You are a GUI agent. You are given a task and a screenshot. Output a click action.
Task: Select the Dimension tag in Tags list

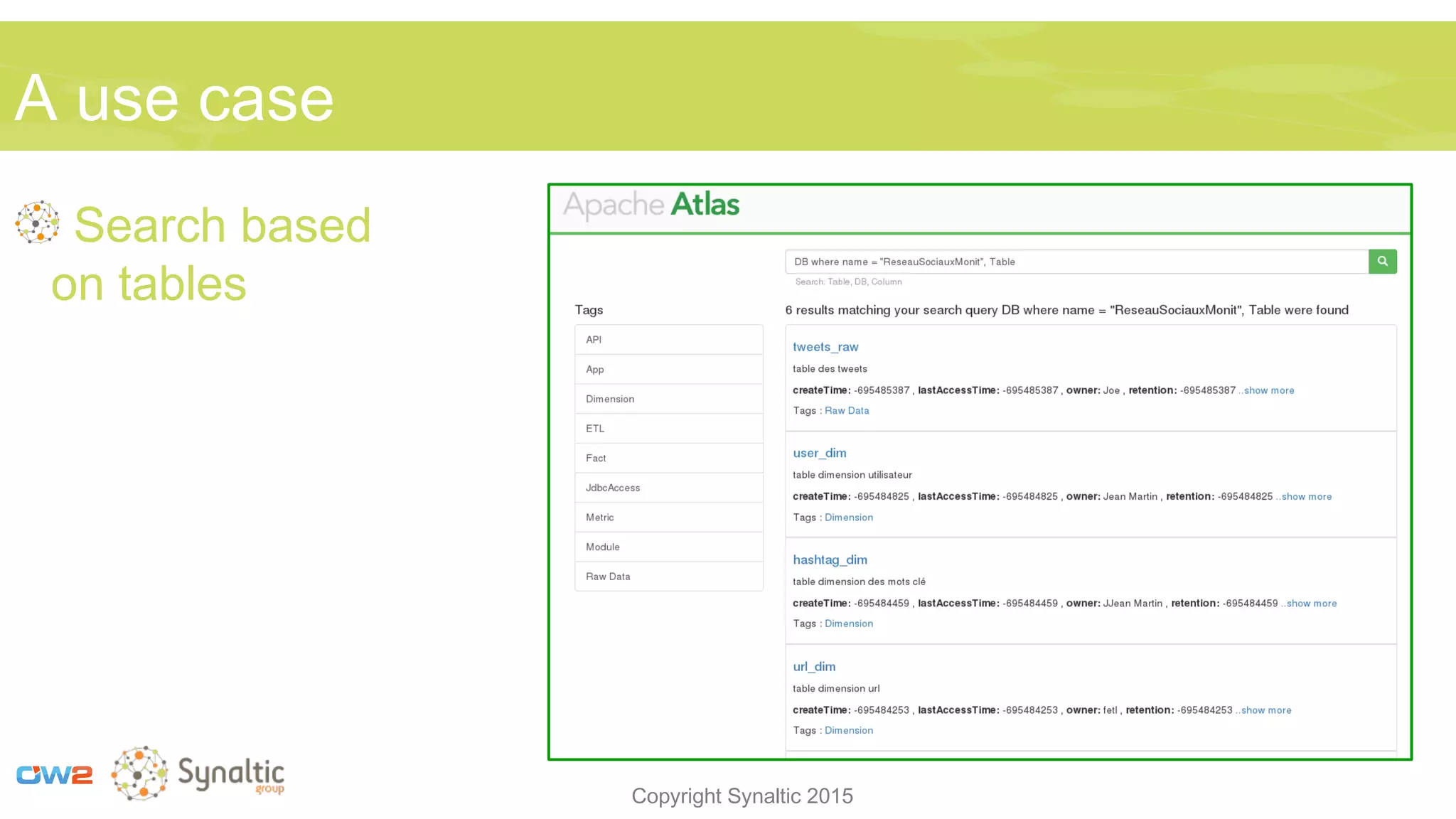pyautogui.click(x=668, y=399)
